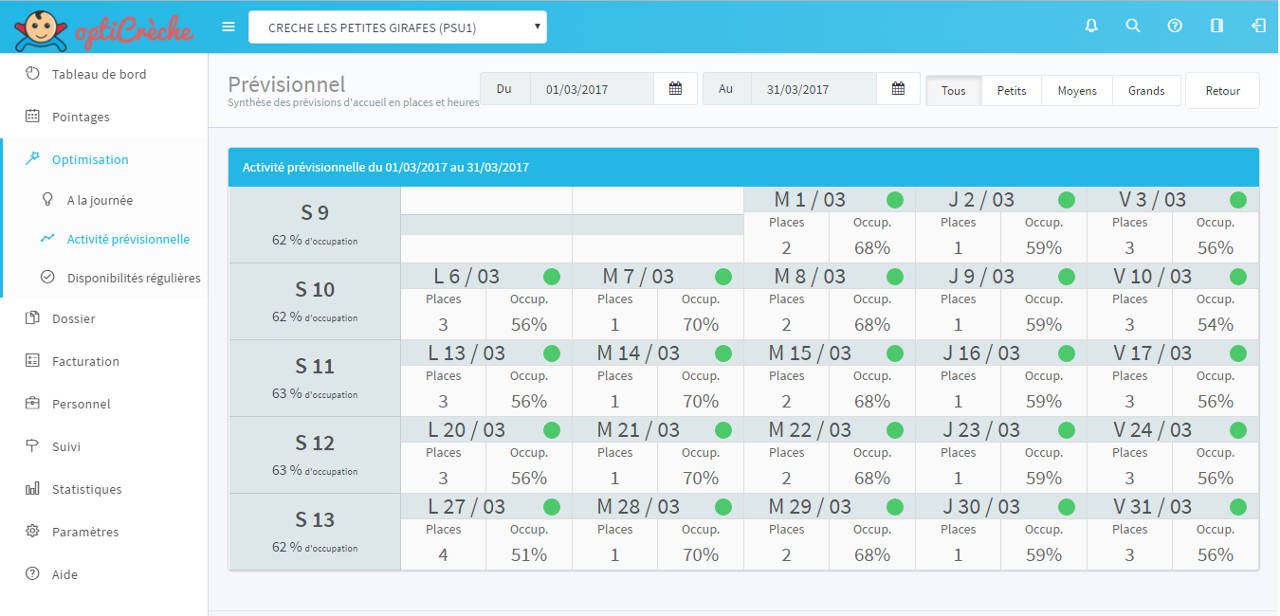
Task: Click the Optimisation wand icon
Action: [x=32, y=158]
